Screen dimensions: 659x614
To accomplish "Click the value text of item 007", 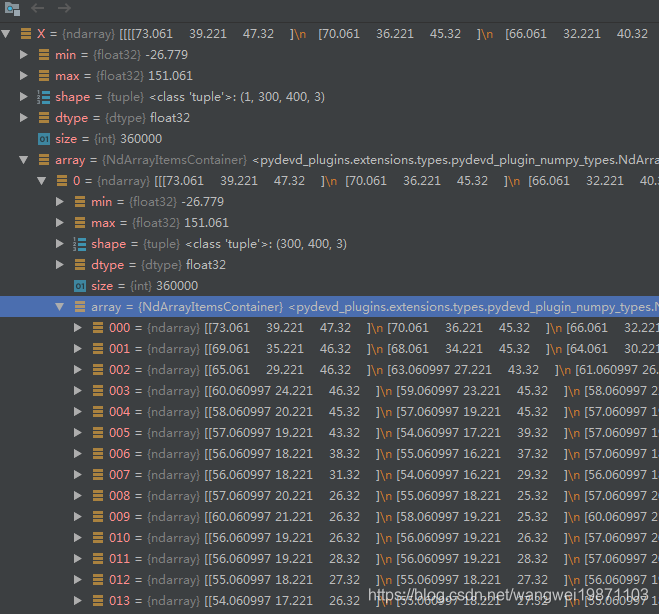I will coord(431,475).
